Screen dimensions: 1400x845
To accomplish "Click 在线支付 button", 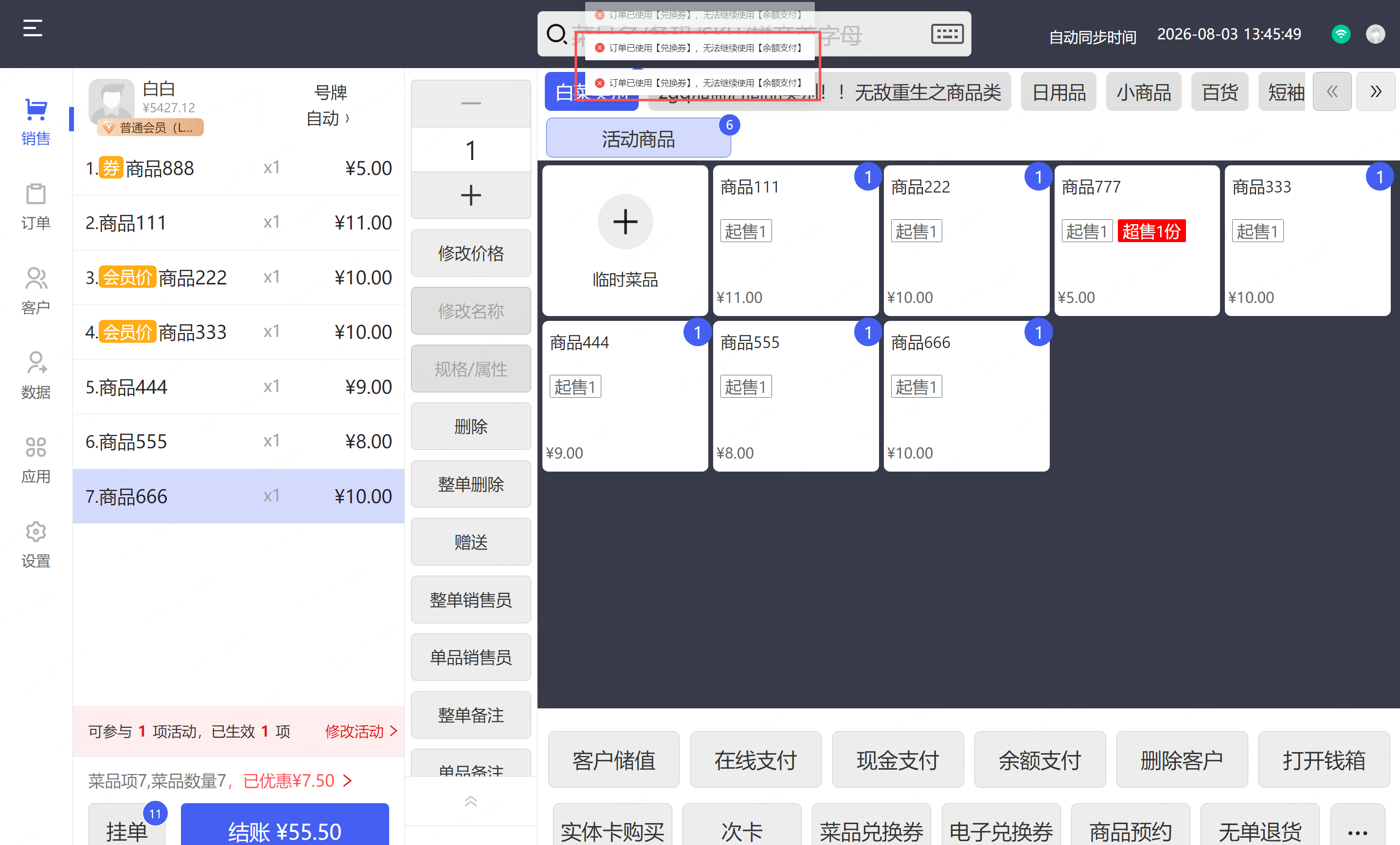I will click(755, 760).
